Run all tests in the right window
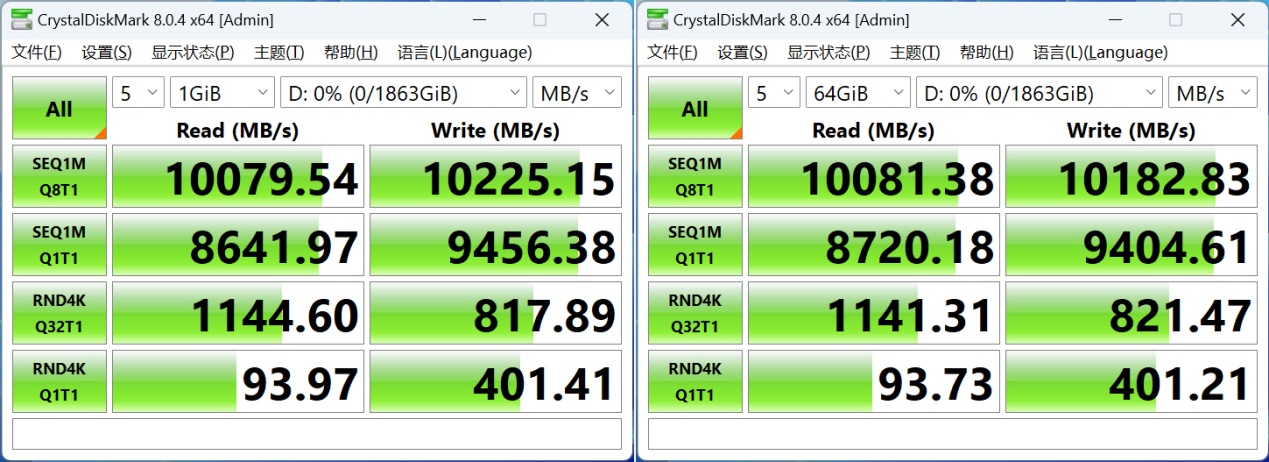 (x=695, y=109)
